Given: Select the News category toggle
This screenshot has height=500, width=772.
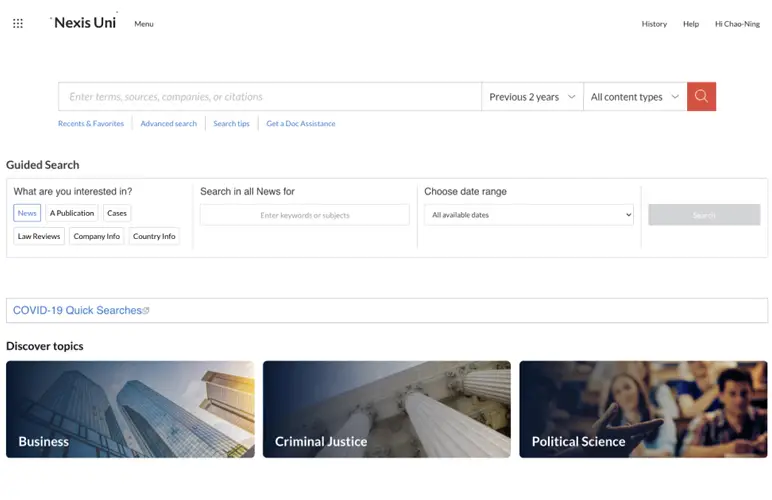Looking at the screenshot, I should pyautogui.click(x=27, y=213).
